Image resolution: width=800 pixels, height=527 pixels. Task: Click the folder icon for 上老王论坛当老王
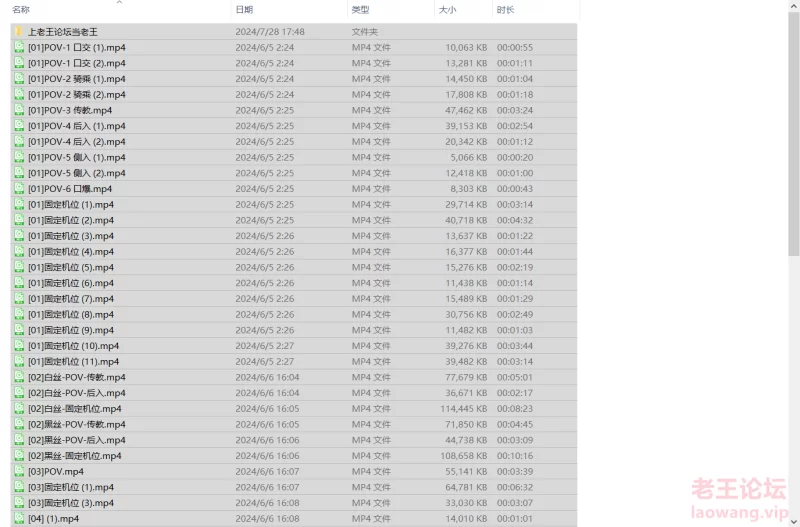[19, 32]
